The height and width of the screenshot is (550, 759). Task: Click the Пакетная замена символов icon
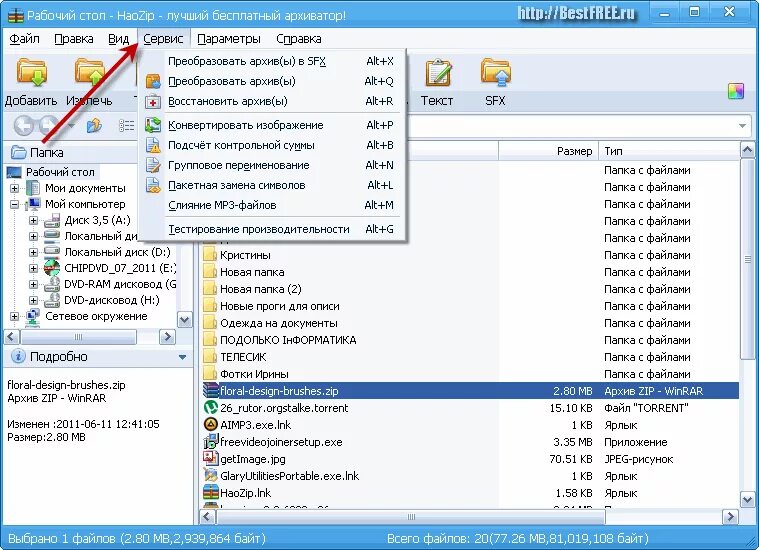coord(153,185)
